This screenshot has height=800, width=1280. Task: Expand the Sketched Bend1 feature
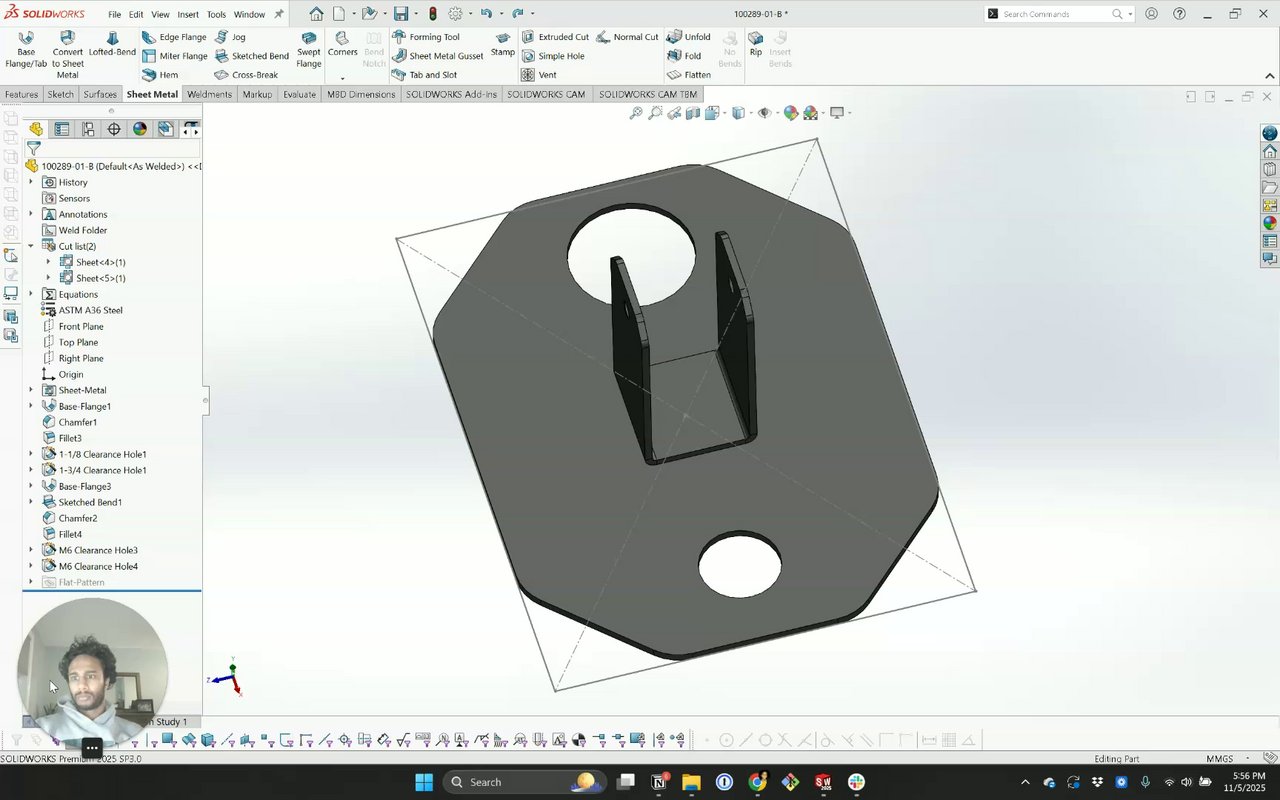[31, 502]
